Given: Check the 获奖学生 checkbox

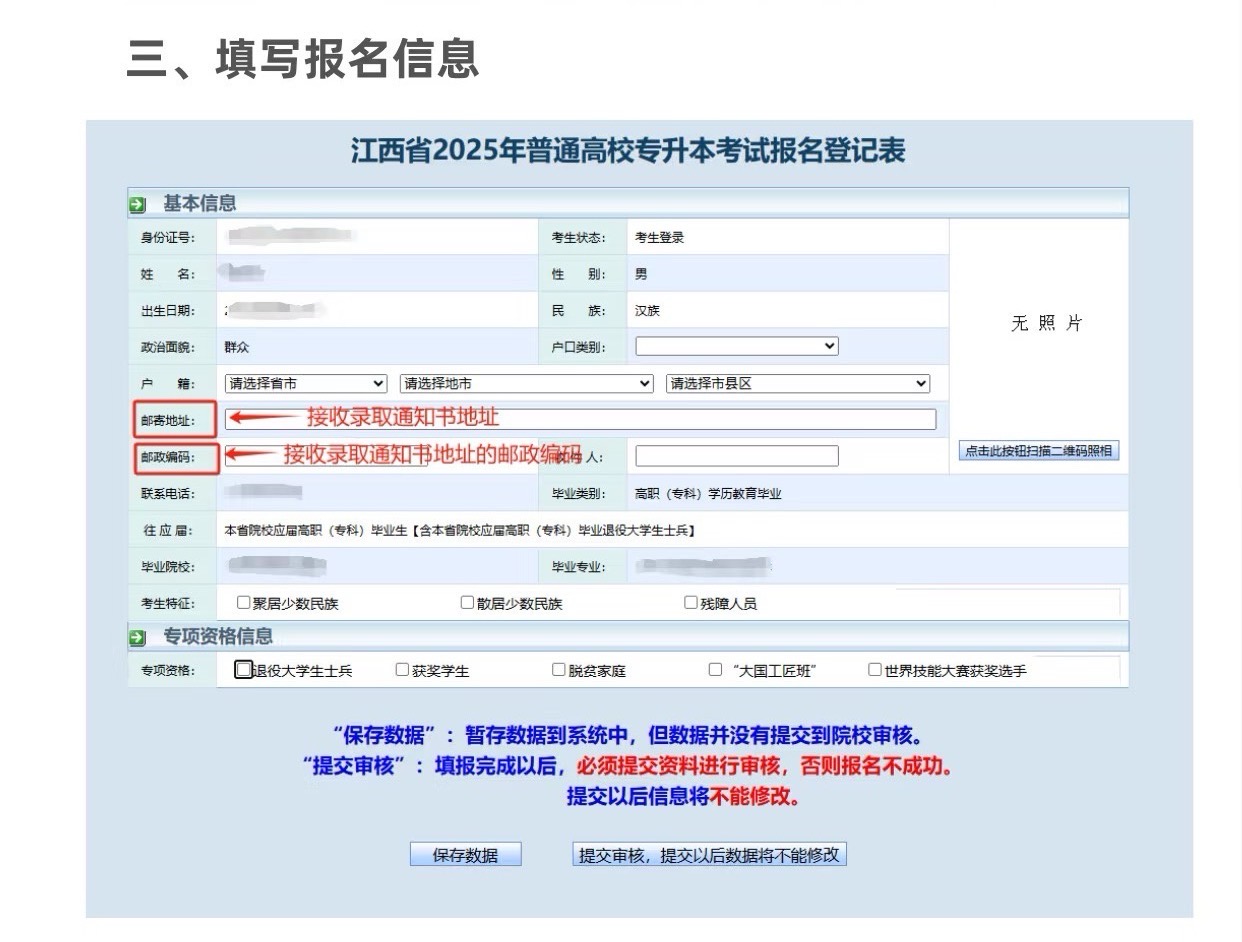Looking at the screenshot, I should (402, 669).
